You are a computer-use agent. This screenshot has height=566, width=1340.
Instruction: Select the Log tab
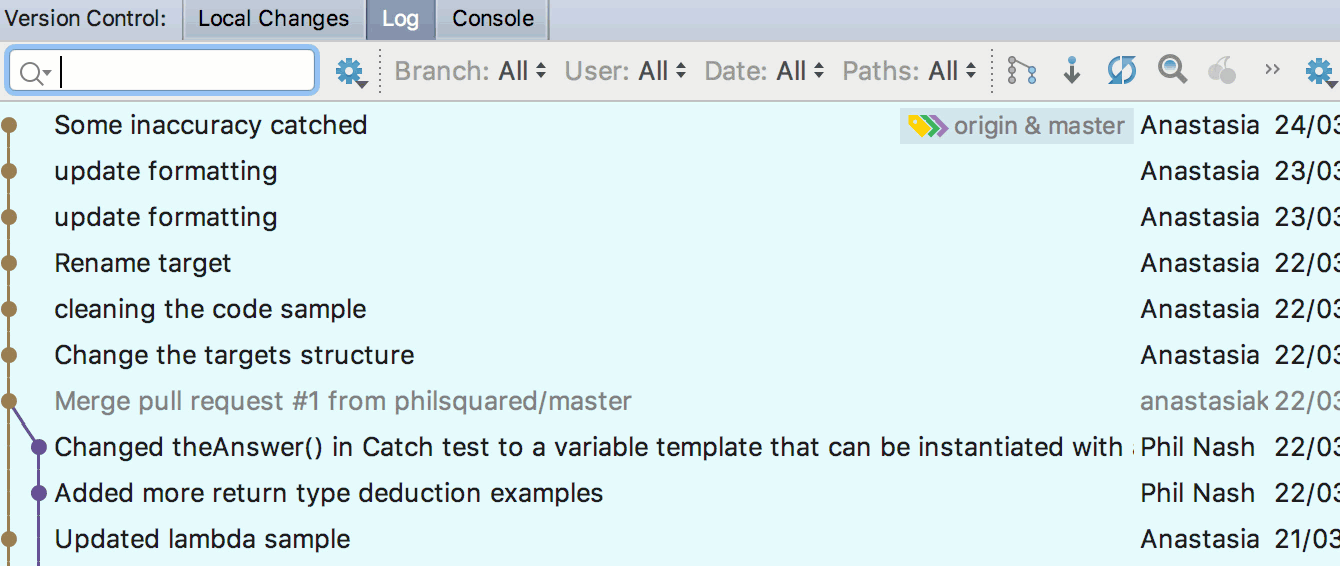click(400, 19)
